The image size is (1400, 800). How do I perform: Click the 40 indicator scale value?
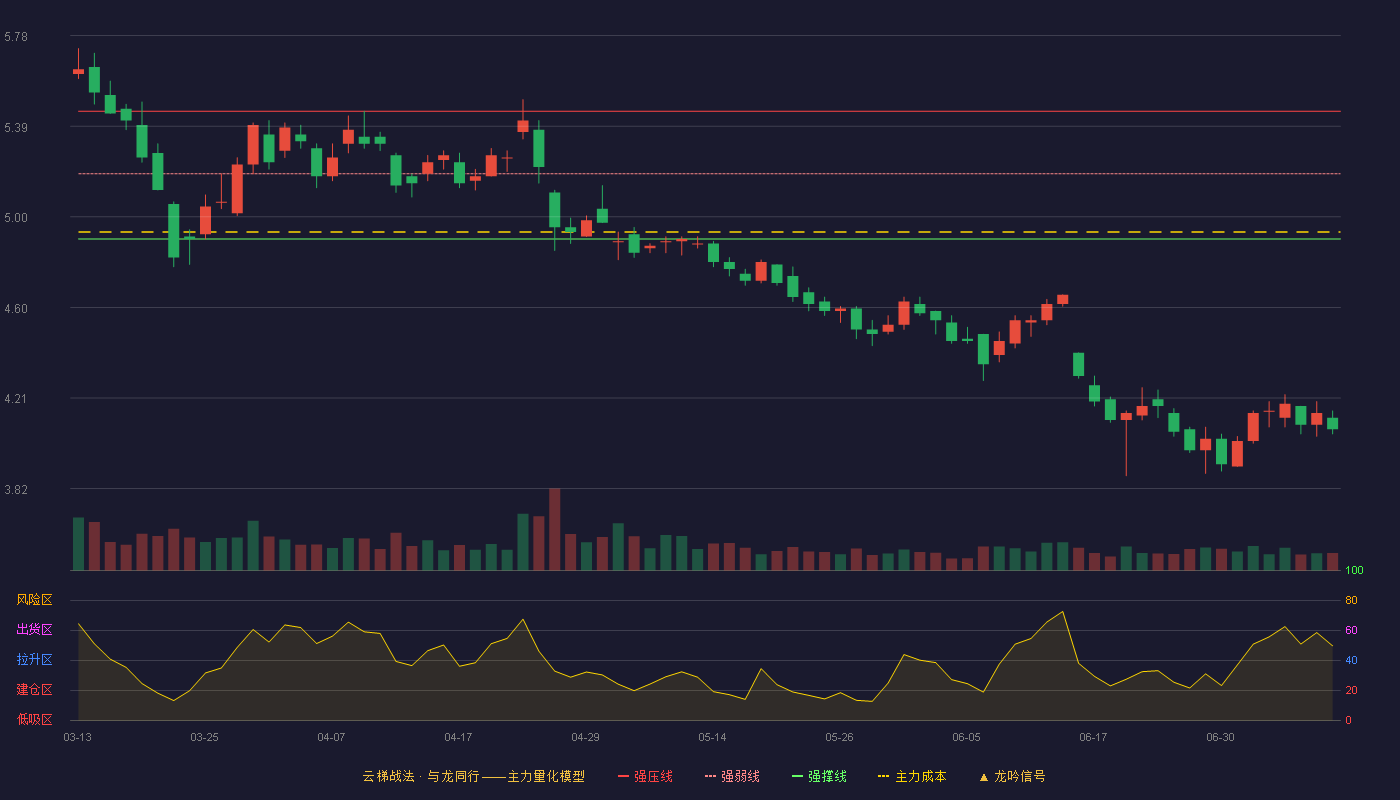[x=1351, y=661]
